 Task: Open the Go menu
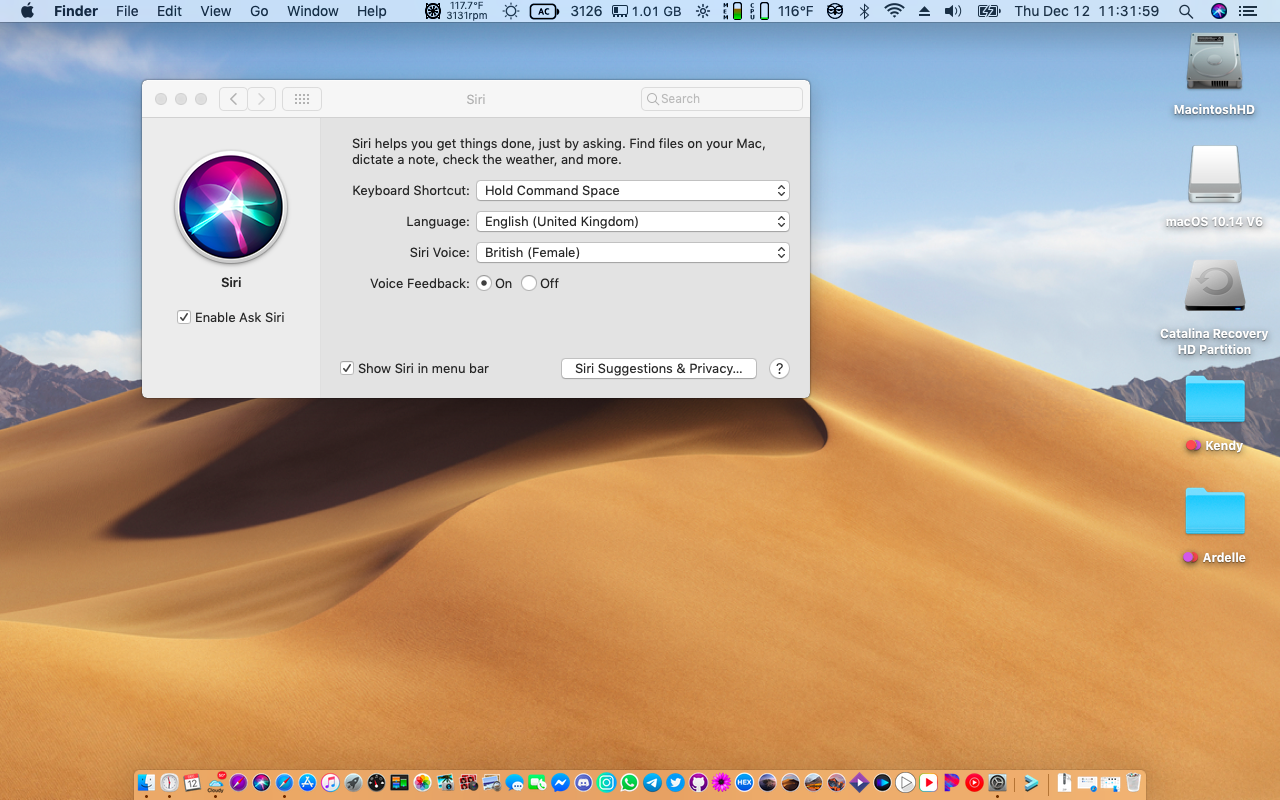point(259,11)
